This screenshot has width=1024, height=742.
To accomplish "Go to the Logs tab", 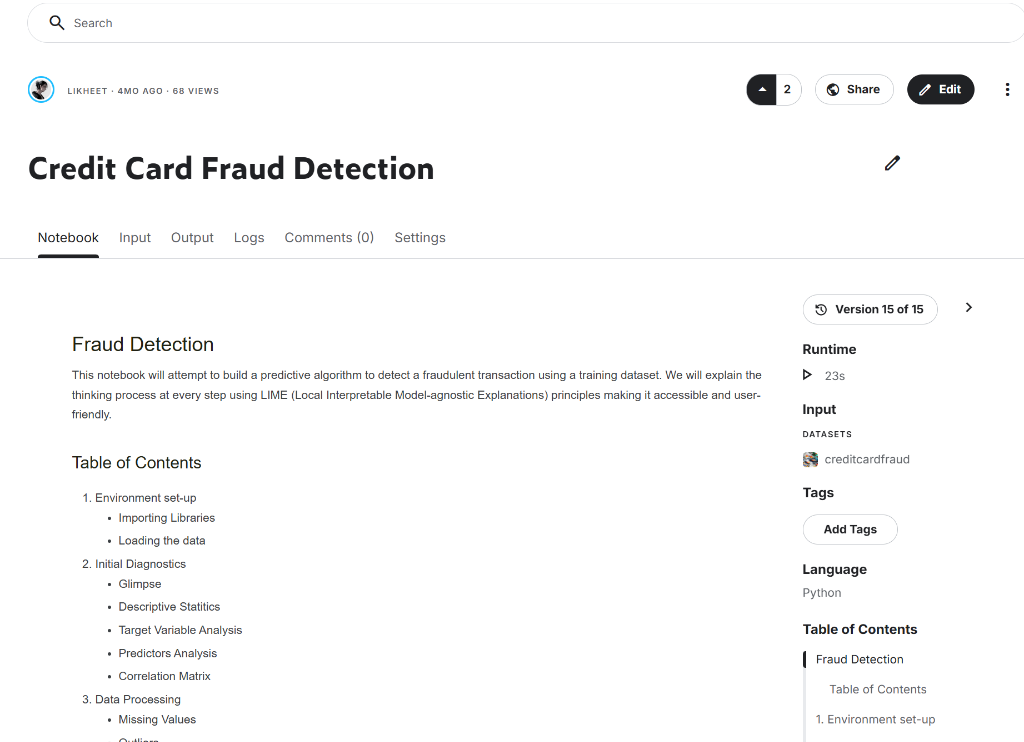I will pos(249,238).
